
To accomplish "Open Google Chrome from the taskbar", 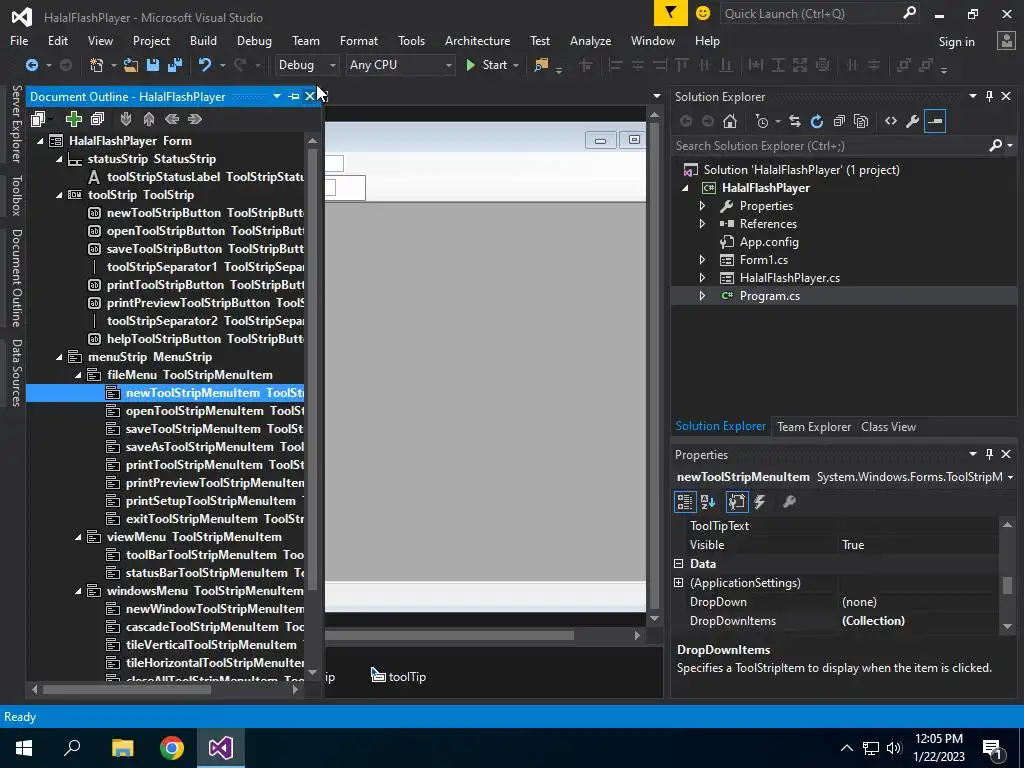I will 172,748.
